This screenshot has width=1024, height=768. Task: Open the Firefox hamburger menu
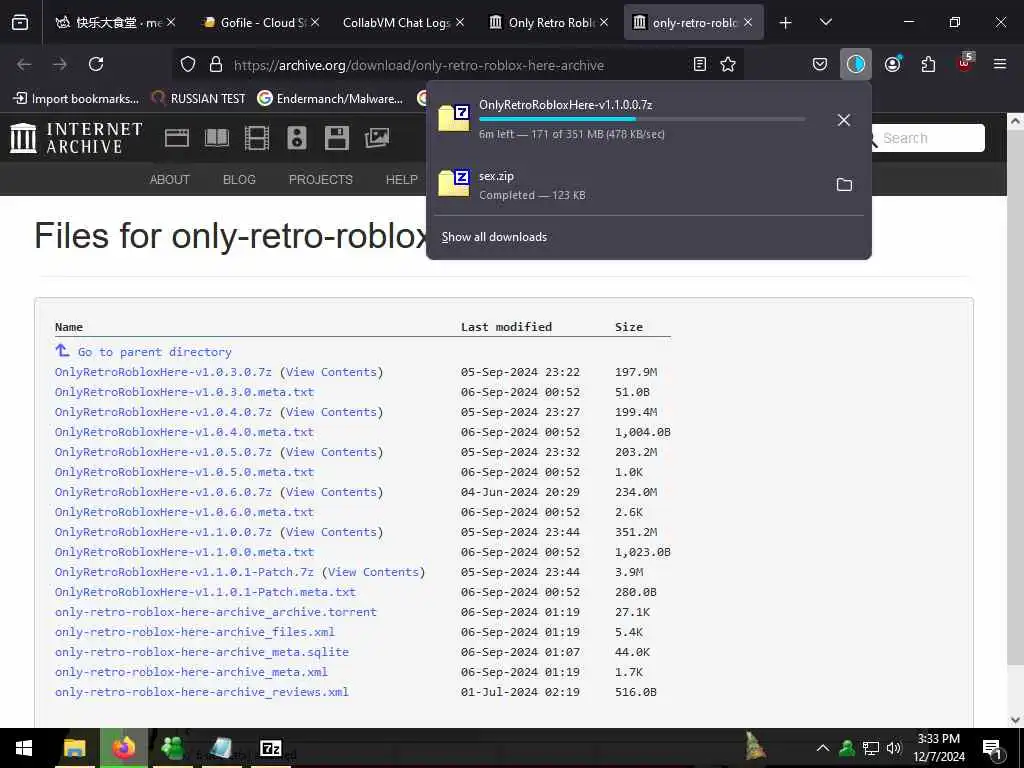[x=999, y=64]
